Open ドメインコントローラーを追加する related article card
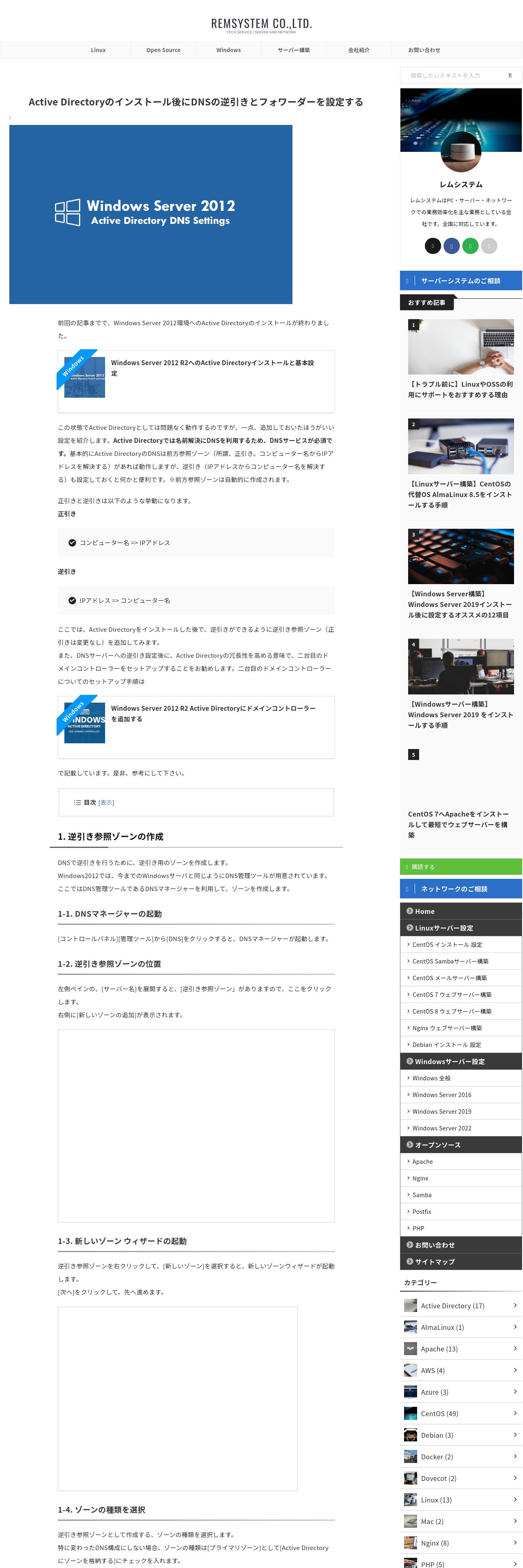 point(196,727)
